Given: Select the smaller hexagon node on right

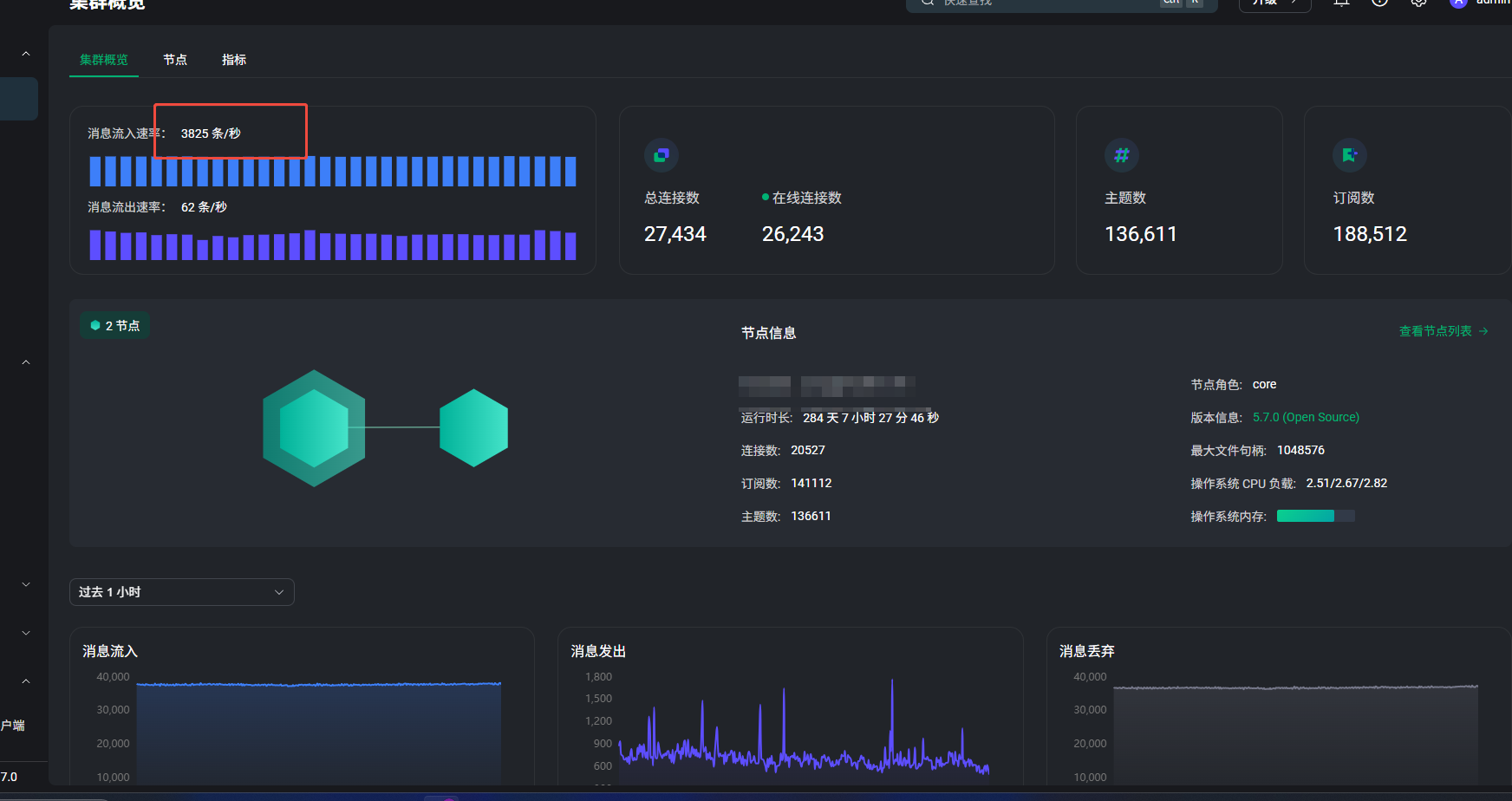Looking at the screenshot, I should [x=473, y=428].
